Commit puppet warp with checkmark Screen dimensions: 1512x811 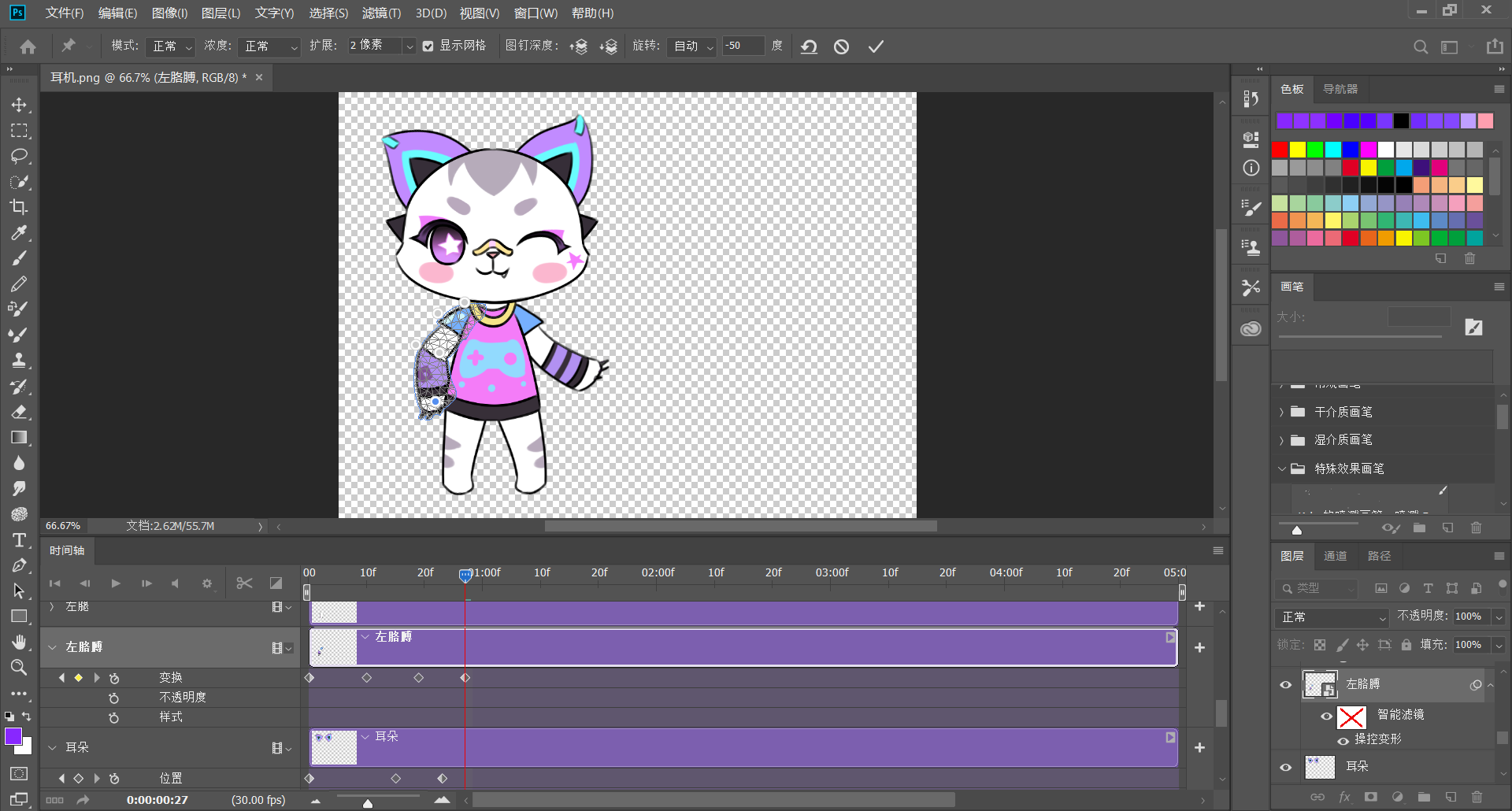876,46
